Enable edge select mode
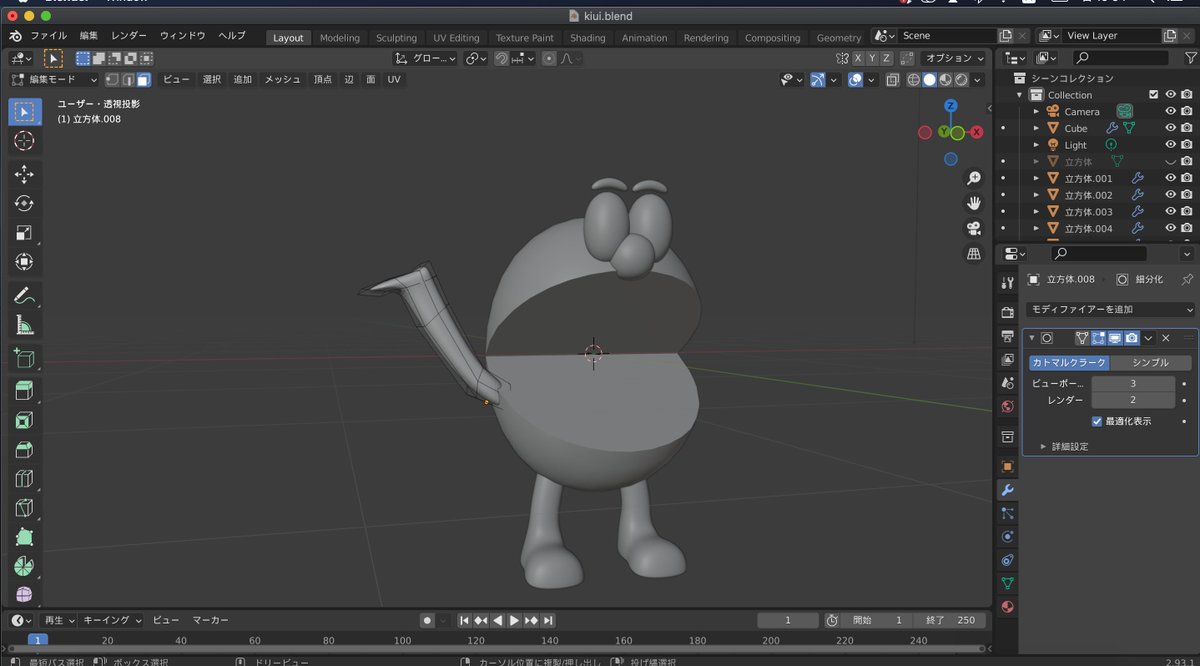The image size is (1200, 666). pos(128,79)
